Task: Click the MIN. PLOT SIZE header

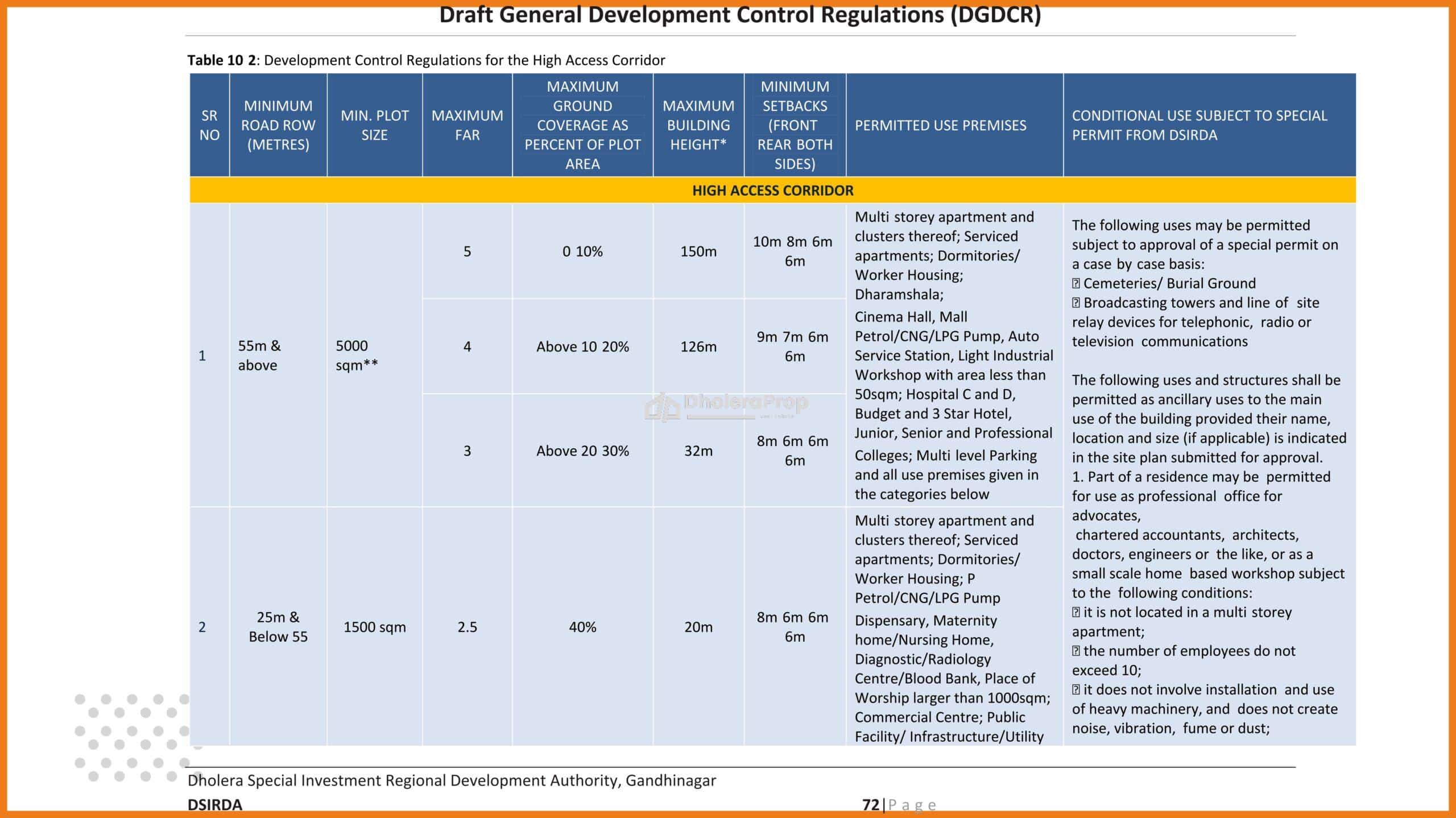Action: click(x=374, y=125)
